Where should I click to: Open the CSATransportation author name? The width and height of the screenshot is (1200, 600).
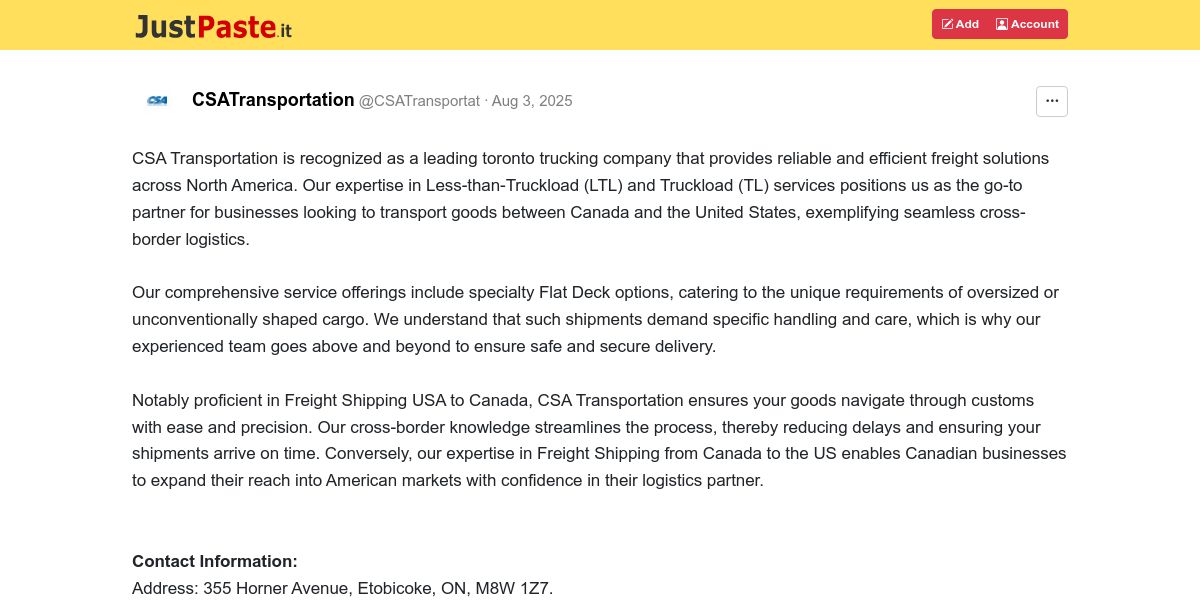click(273, 100)
